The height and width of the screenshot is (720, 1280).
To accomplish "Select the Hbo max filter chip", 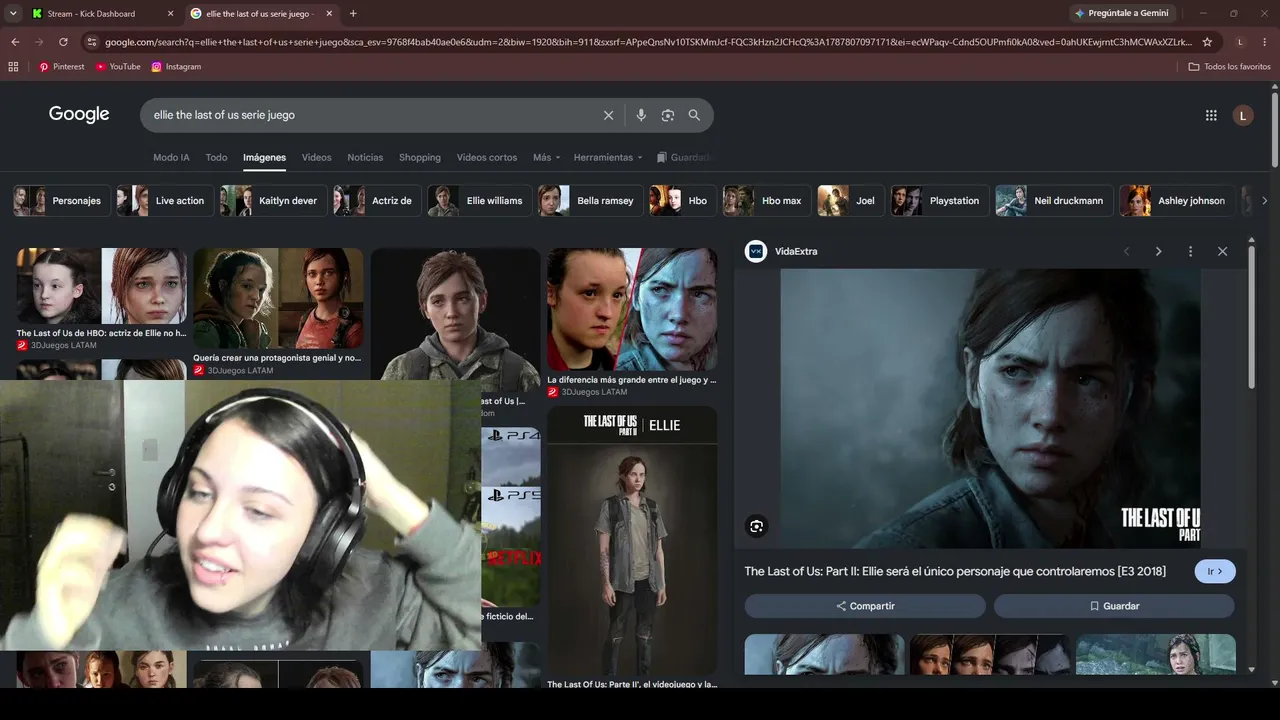I will pyautogui.click(x=765, y=200).
